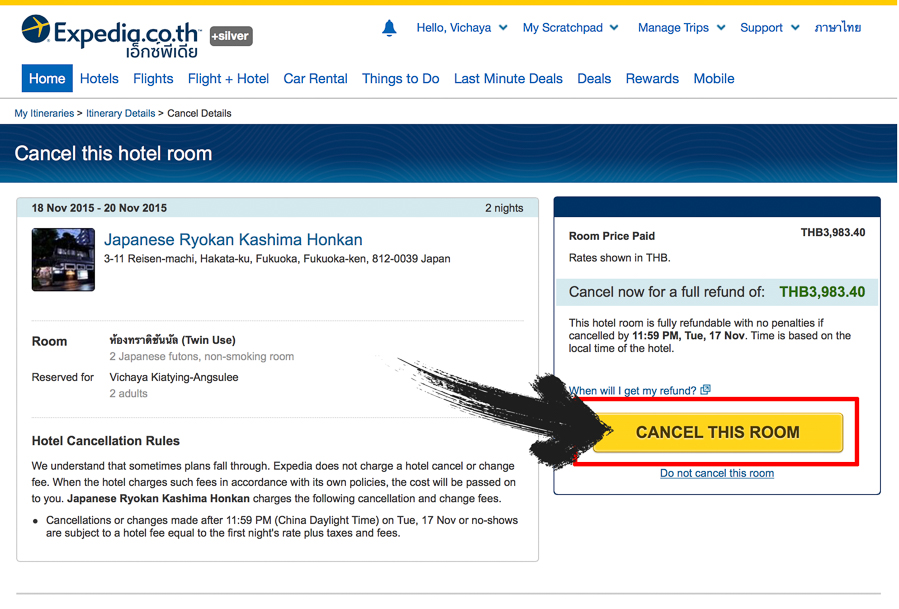Click the Cancel Details breadcrumb text
The height and width of the screenshot is (609, 899).
coord(199,114)
